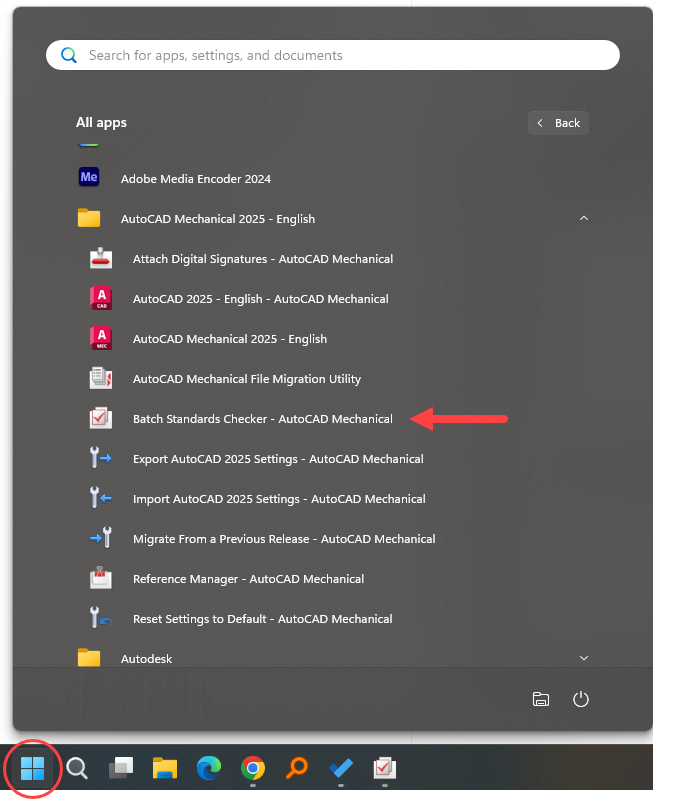The height and width of the screenshot is (799, 696).
Task: Open Batch Standards Checker taskbar icon
Action: [x=385, y=768]
